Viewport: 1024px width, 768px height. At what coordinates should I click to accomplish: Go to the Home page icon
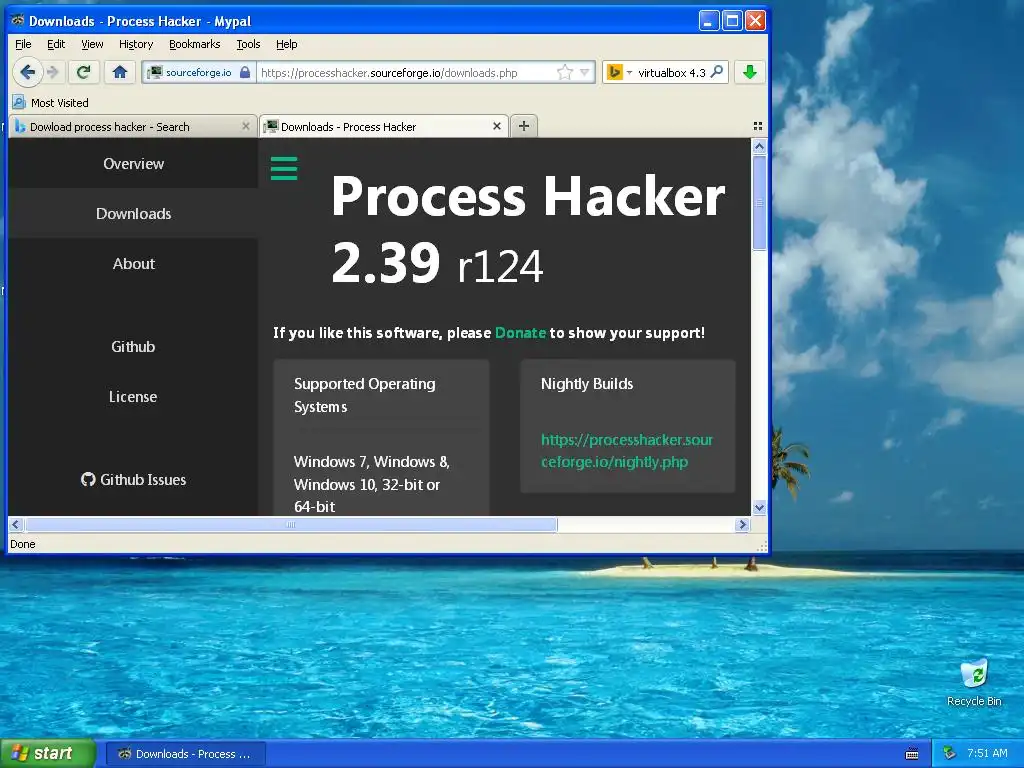(120, 72)
